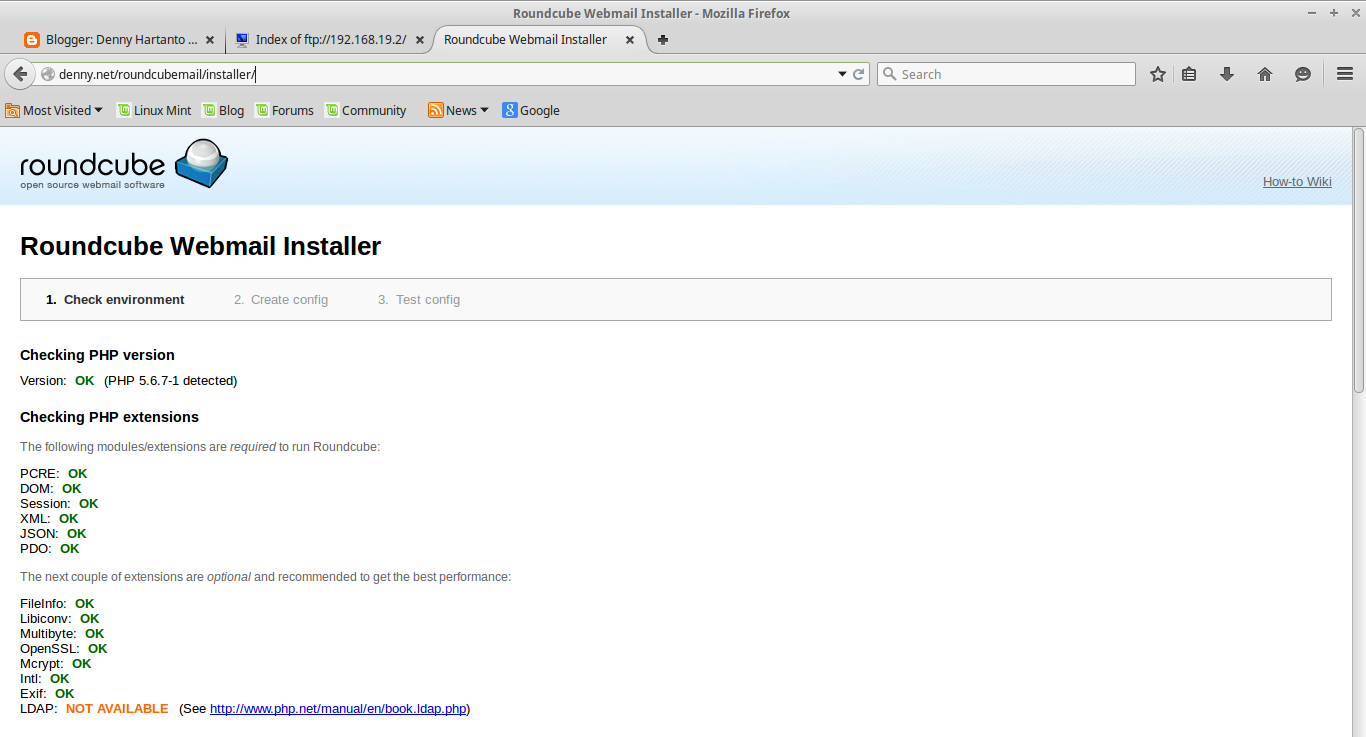Click in the URL address bar
This screenshot has height=737, width=1366.
tap(440, 74)
